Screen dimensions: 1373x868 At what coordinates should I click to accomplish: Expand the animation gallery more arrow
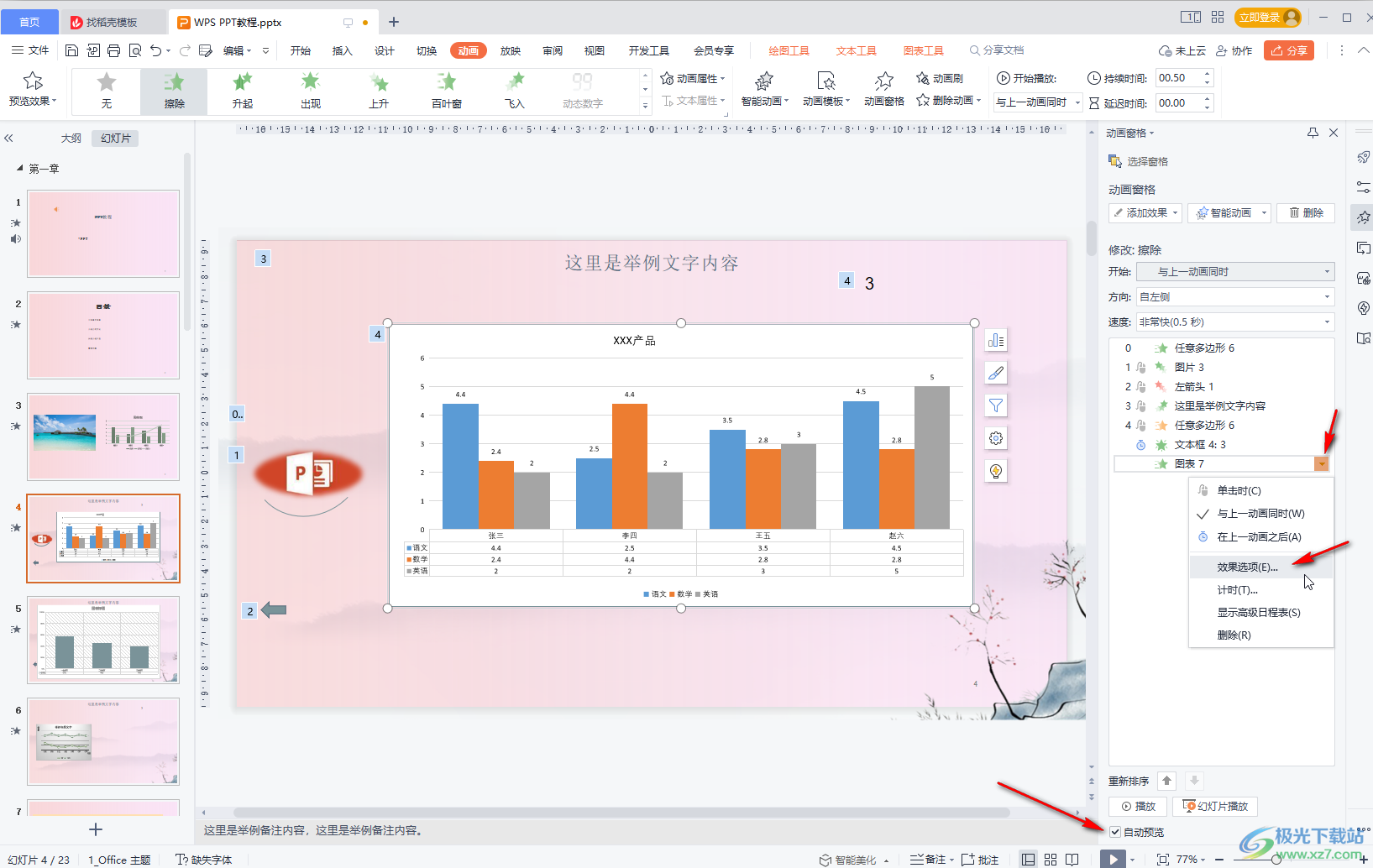[x=645, y=106]
